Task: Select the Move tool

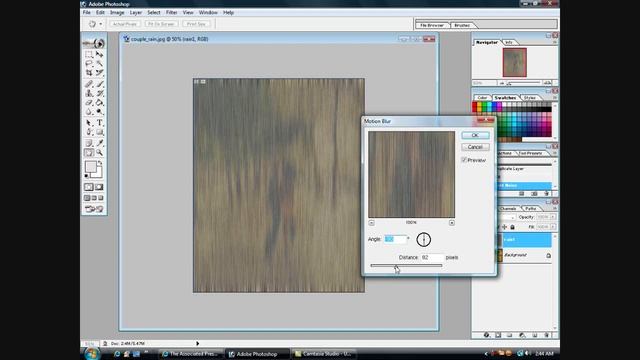Action: coord(100,54)
